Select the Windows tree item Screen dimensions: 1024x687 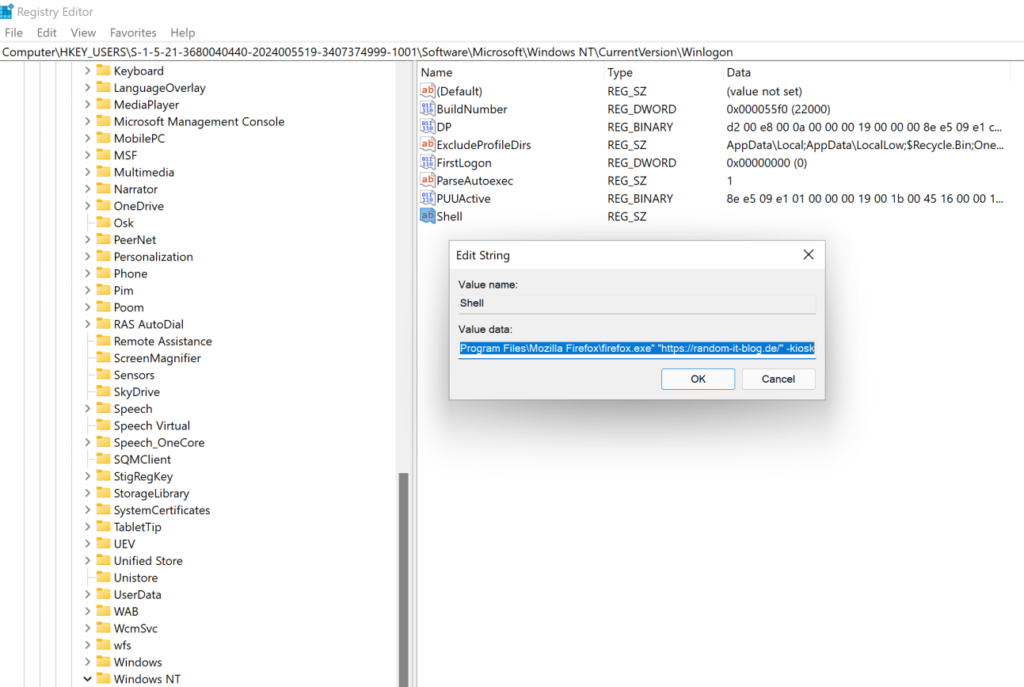pyautogui.click(x=137, y=662)
